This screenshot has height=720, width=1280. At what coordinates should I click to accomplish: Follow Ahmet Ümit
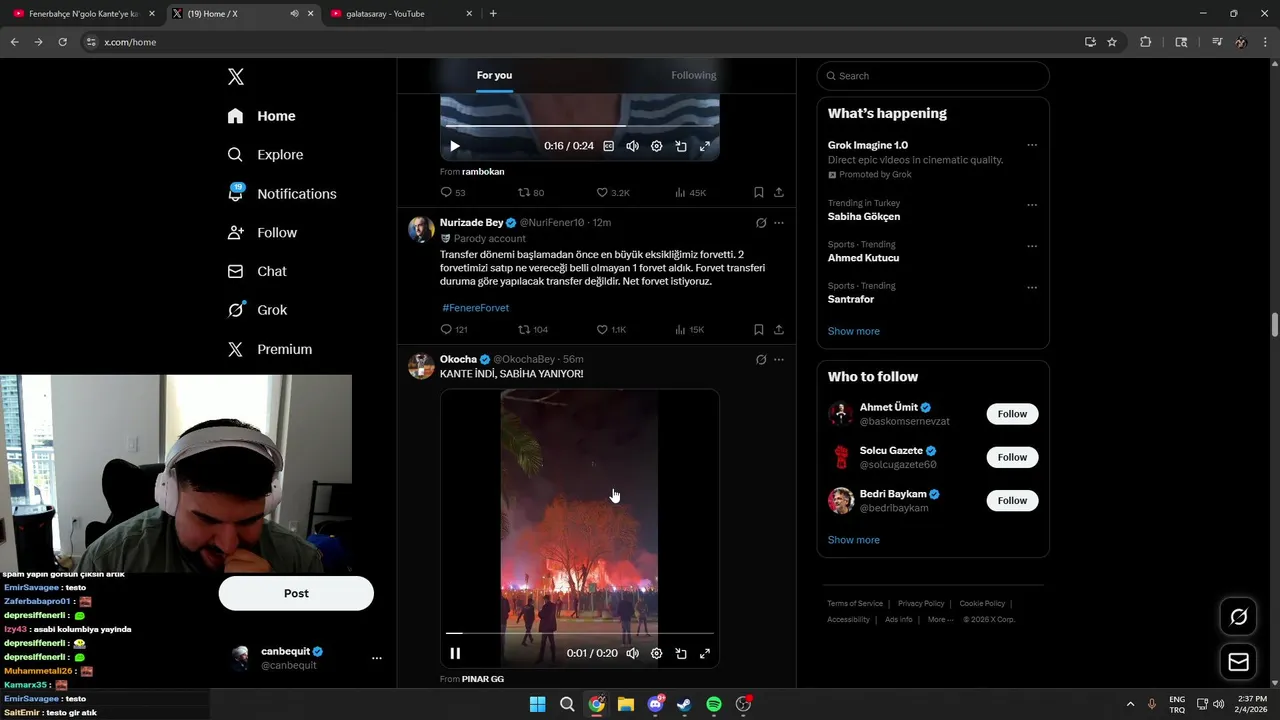point(1012,414)
